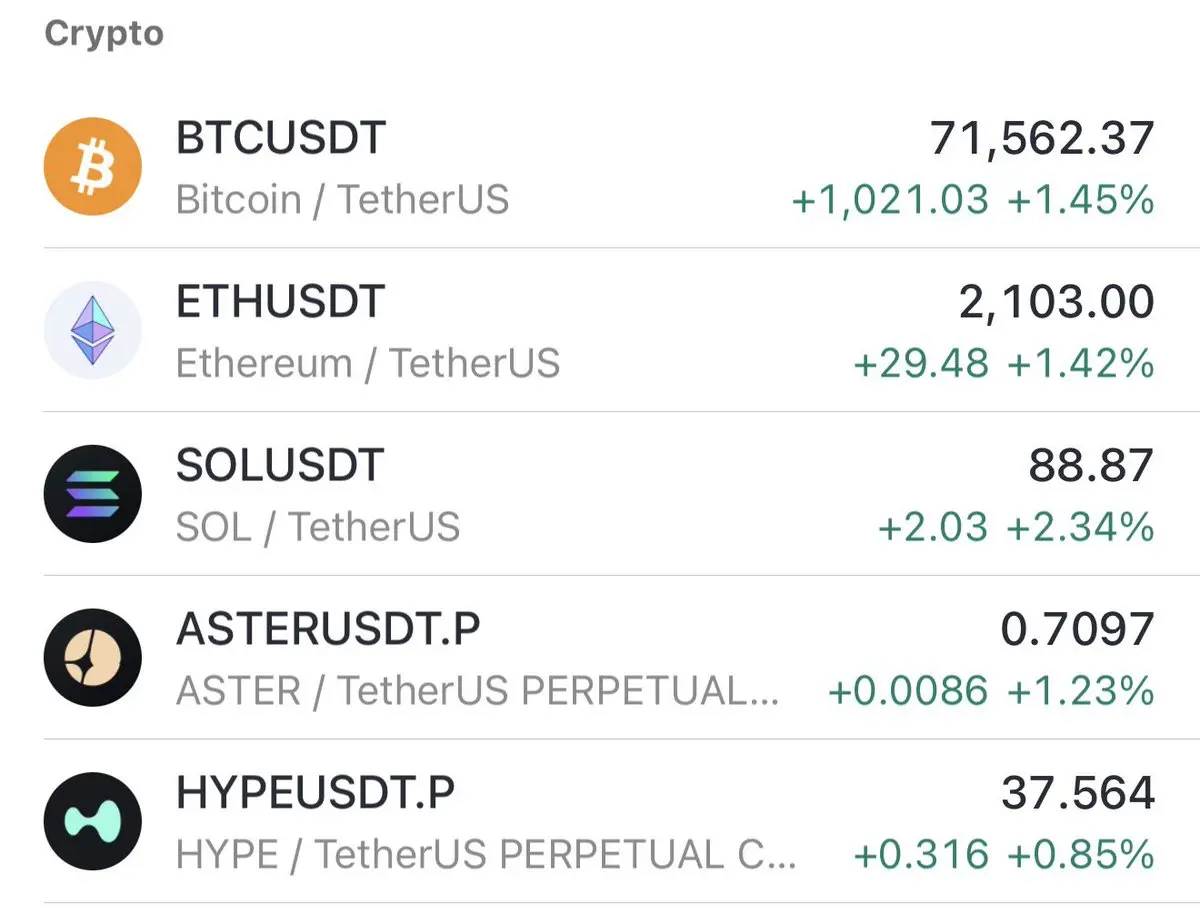Tap the HYPE coin logo icon
Viewport: 1200px width, 915px height.
tap(92, 821)
